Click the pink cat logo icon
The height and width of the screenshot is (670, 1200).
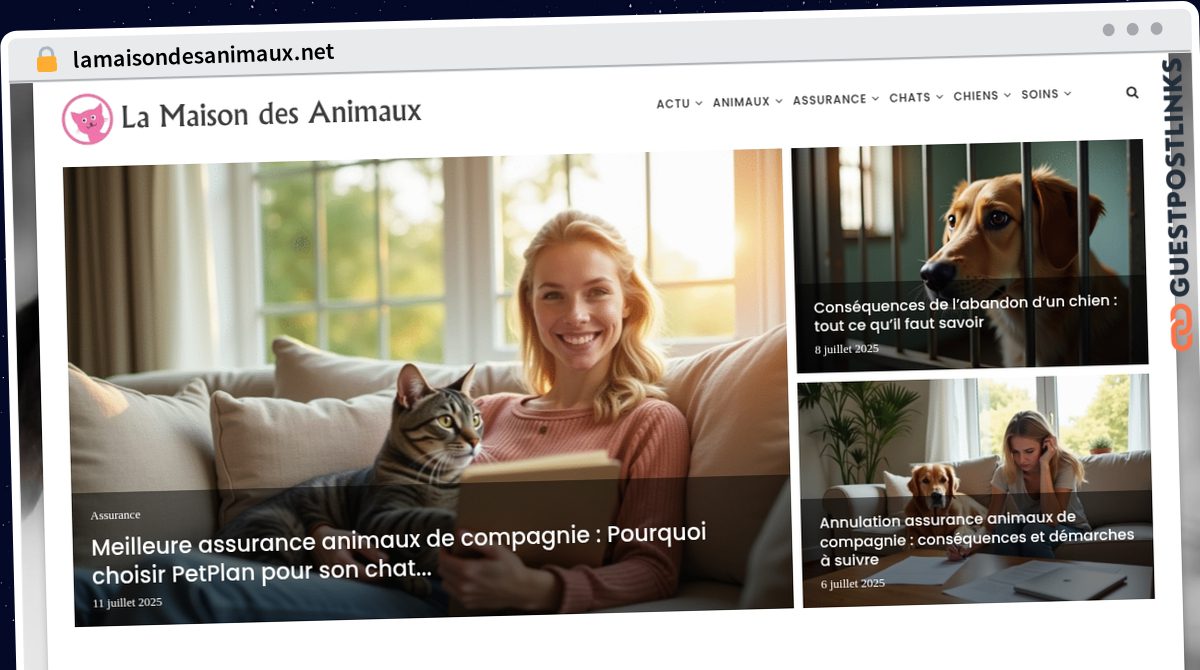(x=87, y=119)
